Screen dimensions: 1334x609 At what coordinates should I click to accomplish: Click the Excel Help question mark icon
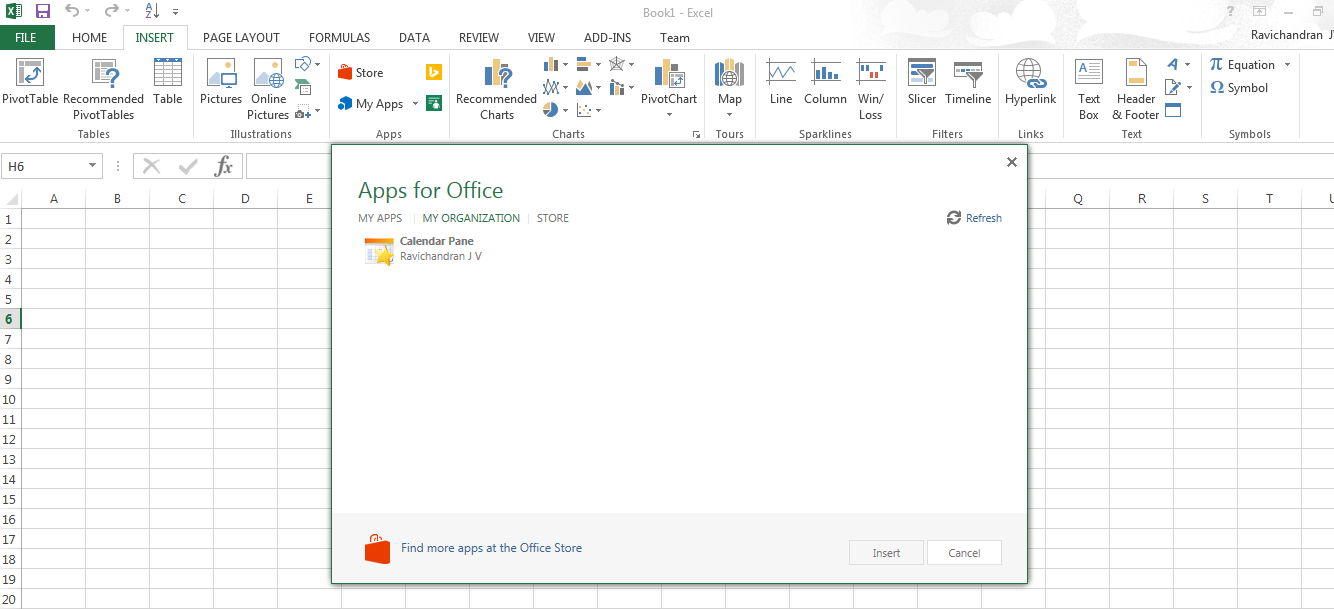point(1230,11)
